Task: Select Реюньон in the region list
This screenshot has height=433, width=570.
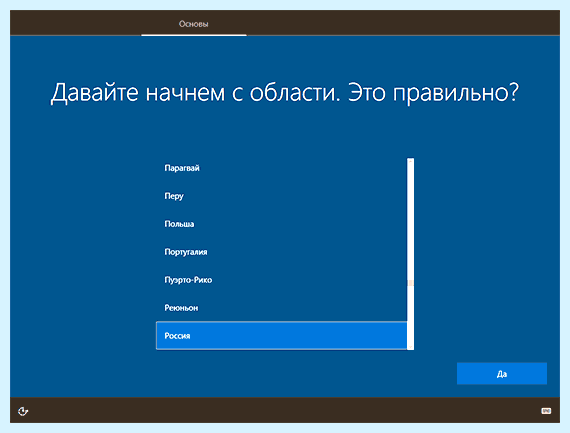Action: 282,308
